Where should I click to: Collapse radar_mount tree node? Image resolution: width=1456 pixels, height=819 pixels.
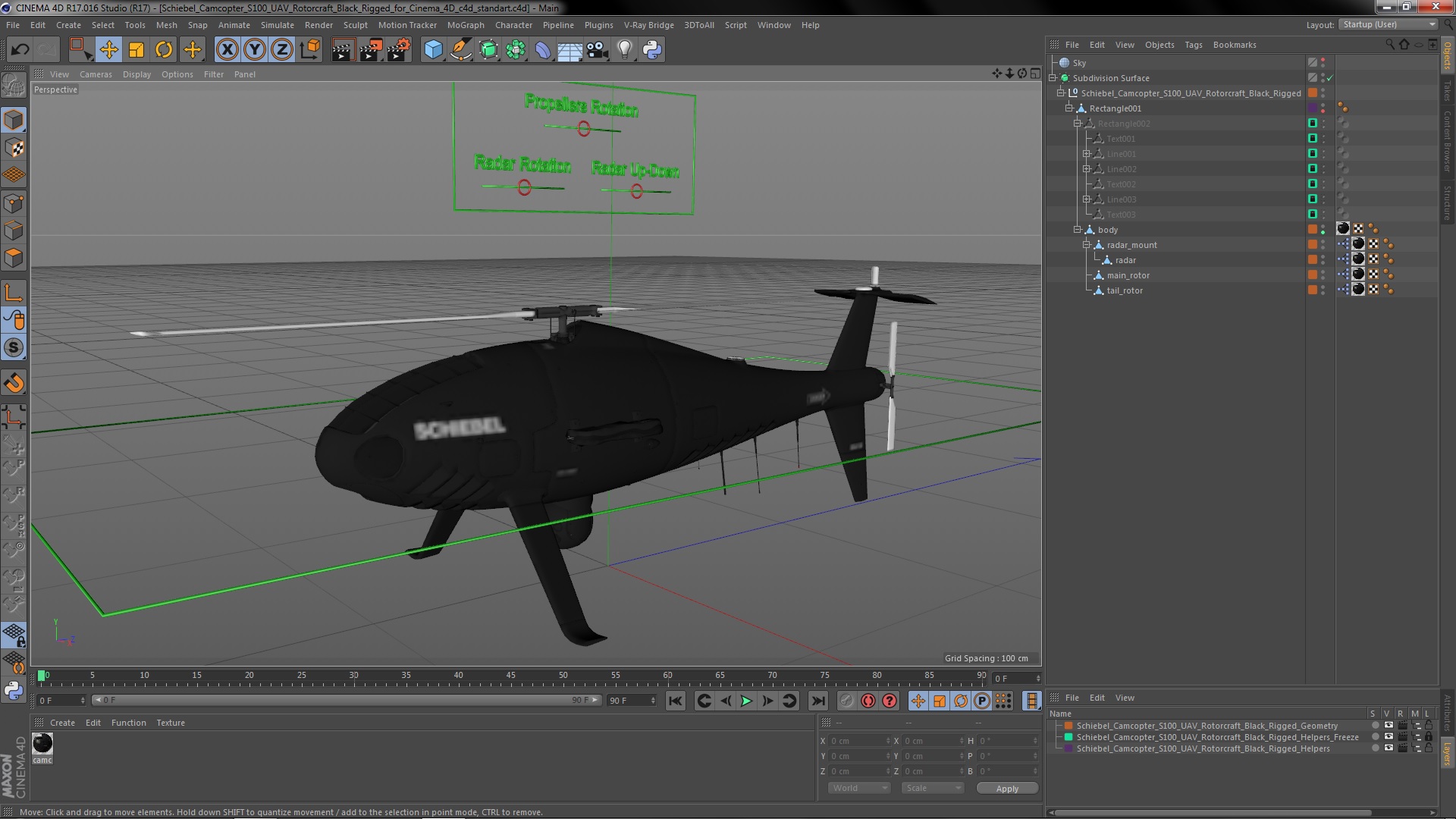point(1086,245)
